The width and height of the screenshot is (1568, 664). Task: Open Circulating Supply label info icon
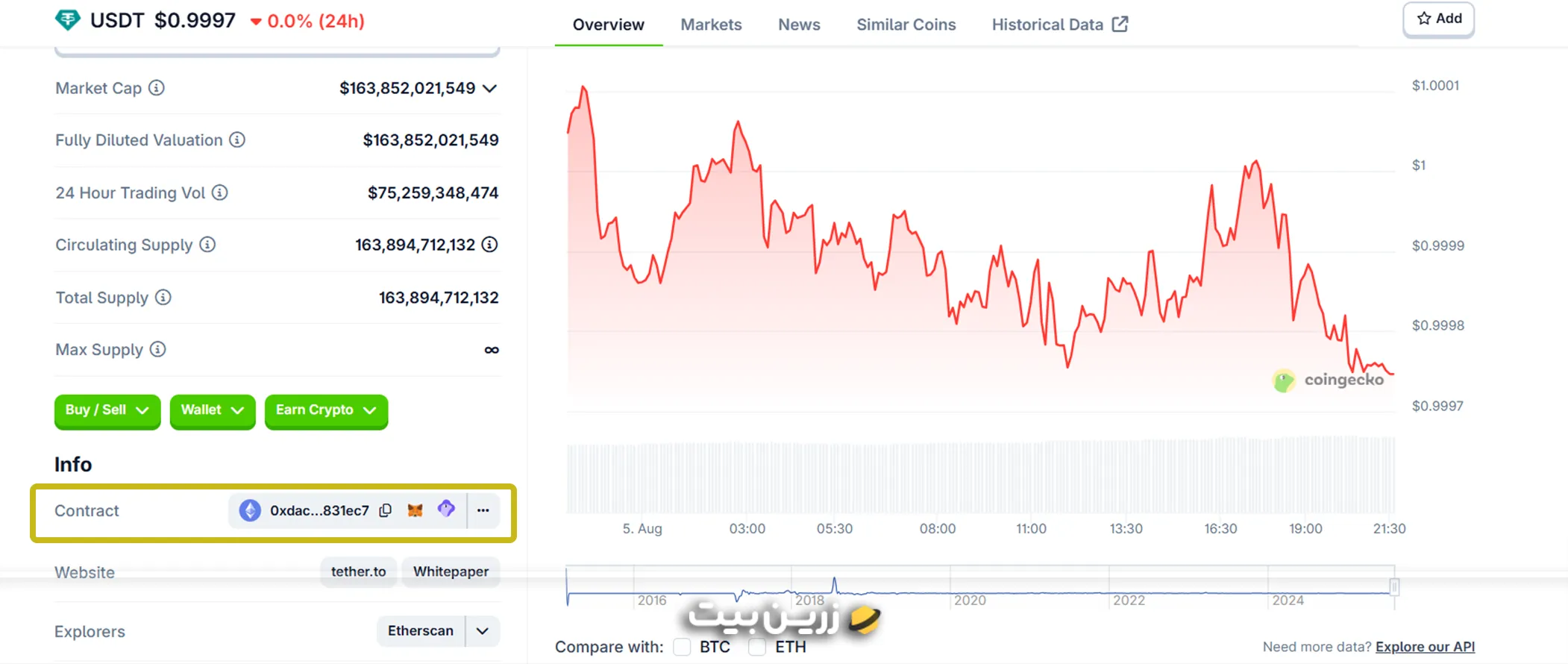(x=208, y=245)
